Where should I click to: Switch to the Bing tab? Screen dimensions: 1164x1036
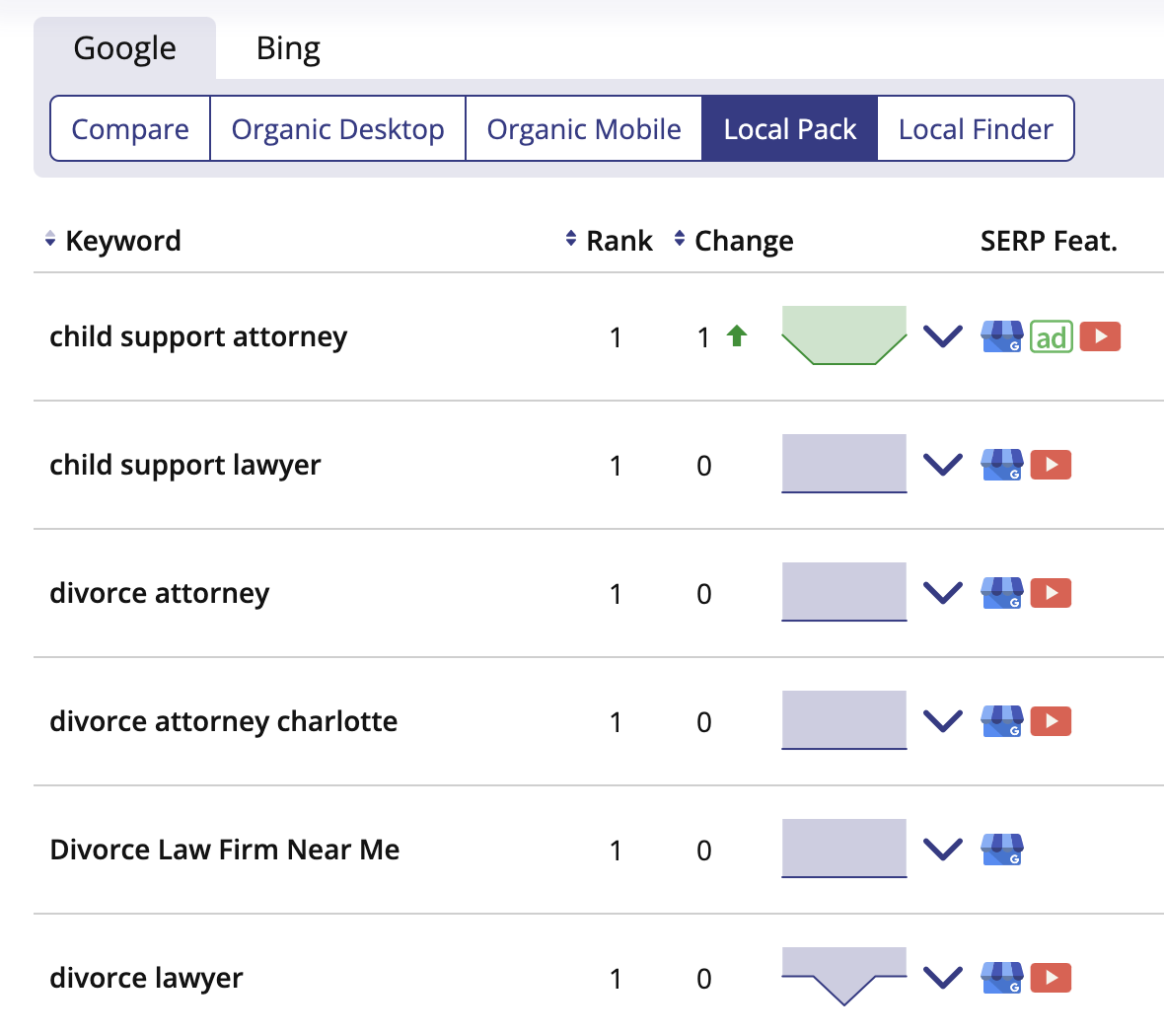click(288, 48)
